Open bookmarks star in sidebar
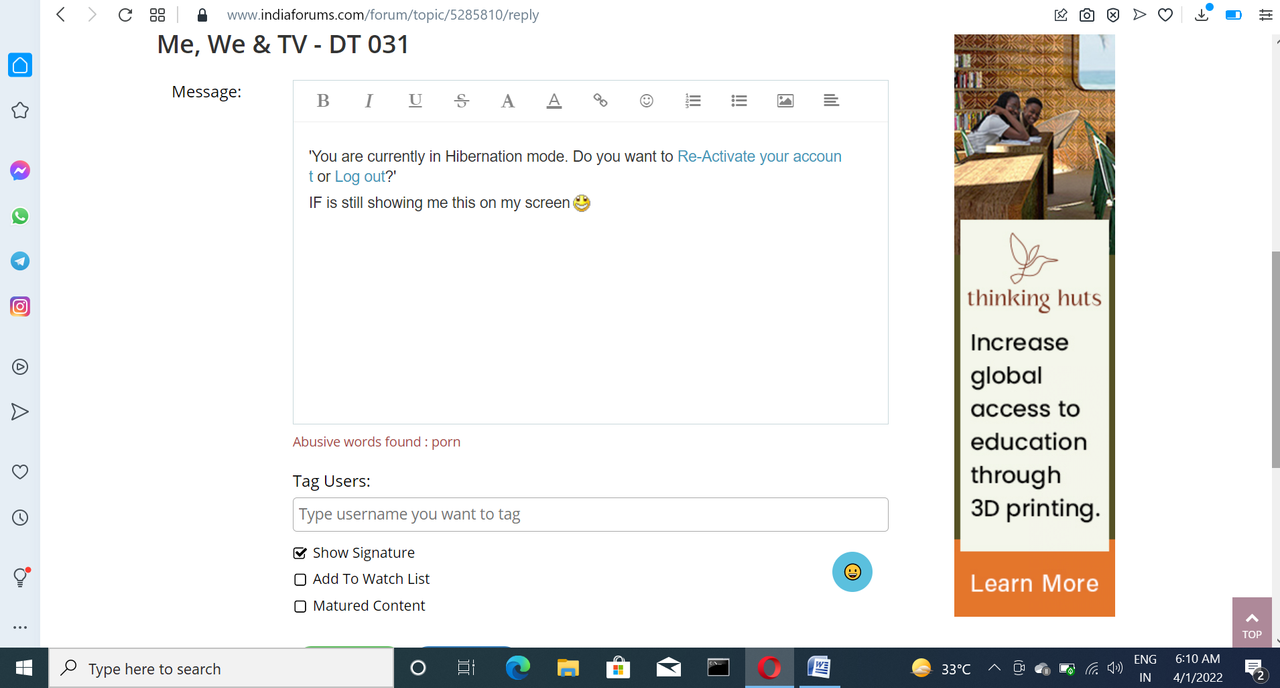This screenshot has height=688, width=1280. [x=20, y=110]
